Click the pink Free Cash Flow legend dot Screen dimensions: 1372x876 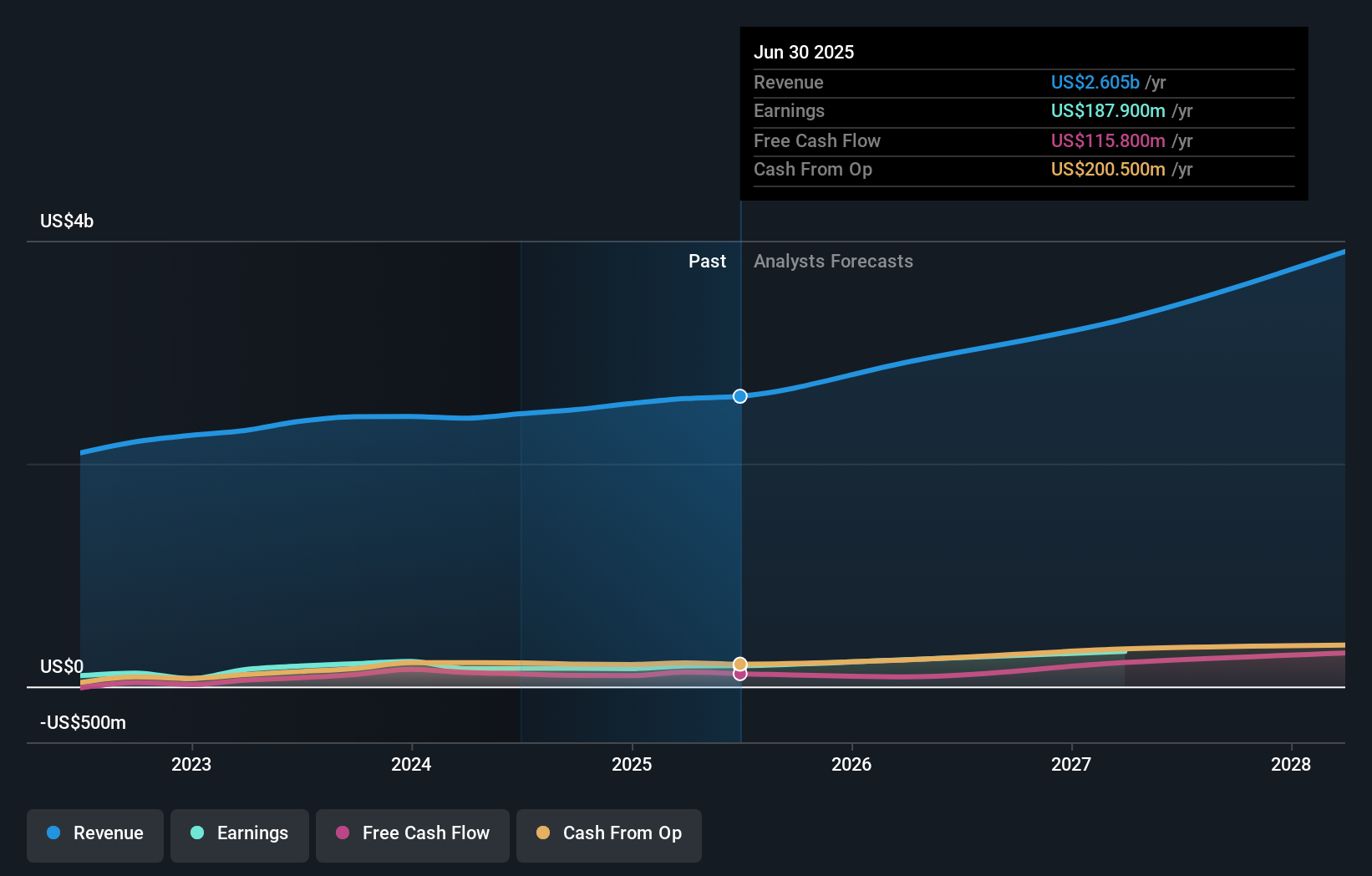(343, 833)
